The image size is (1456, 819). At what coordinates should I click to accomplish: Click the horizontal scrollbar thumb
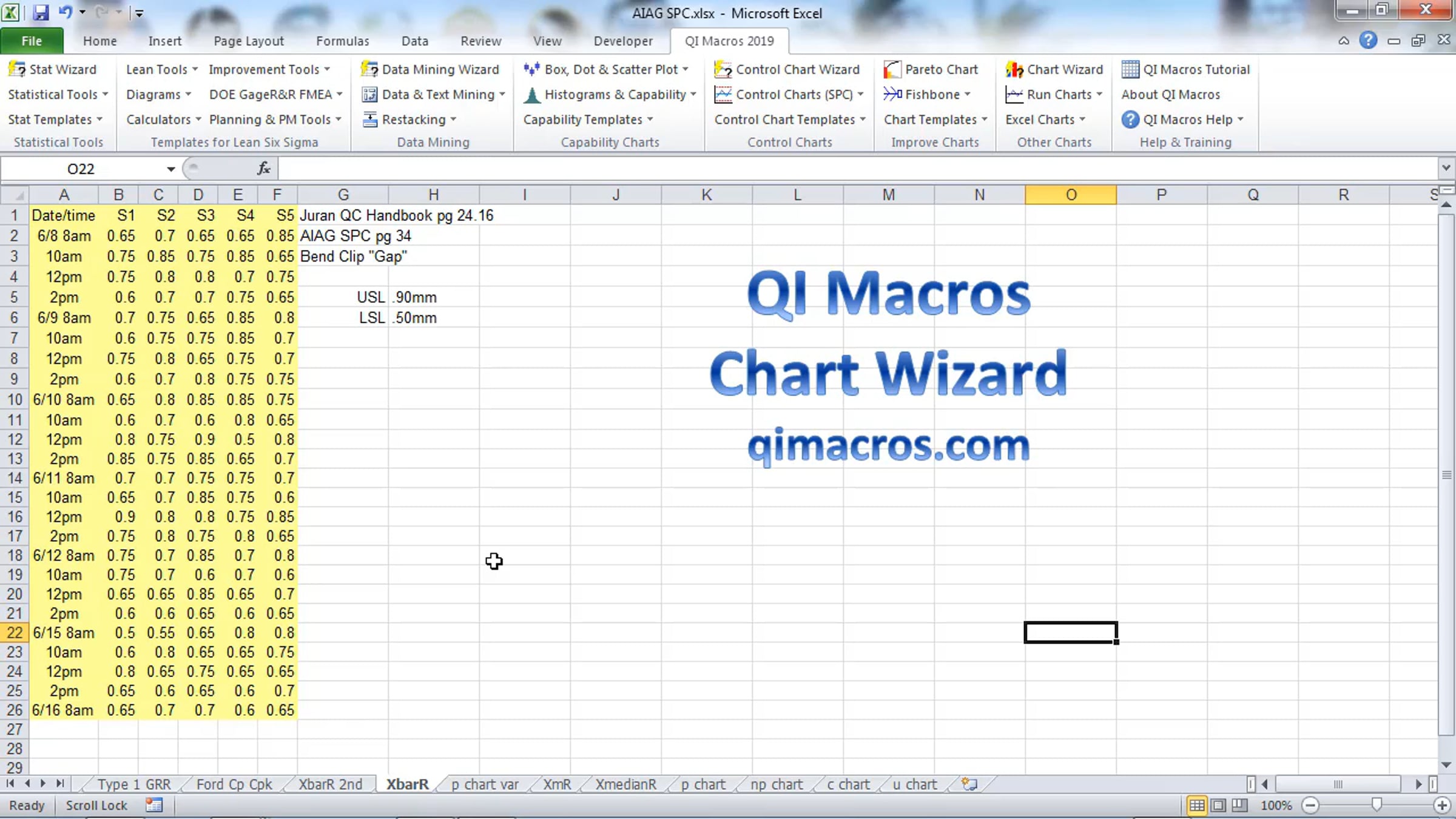1338,784
